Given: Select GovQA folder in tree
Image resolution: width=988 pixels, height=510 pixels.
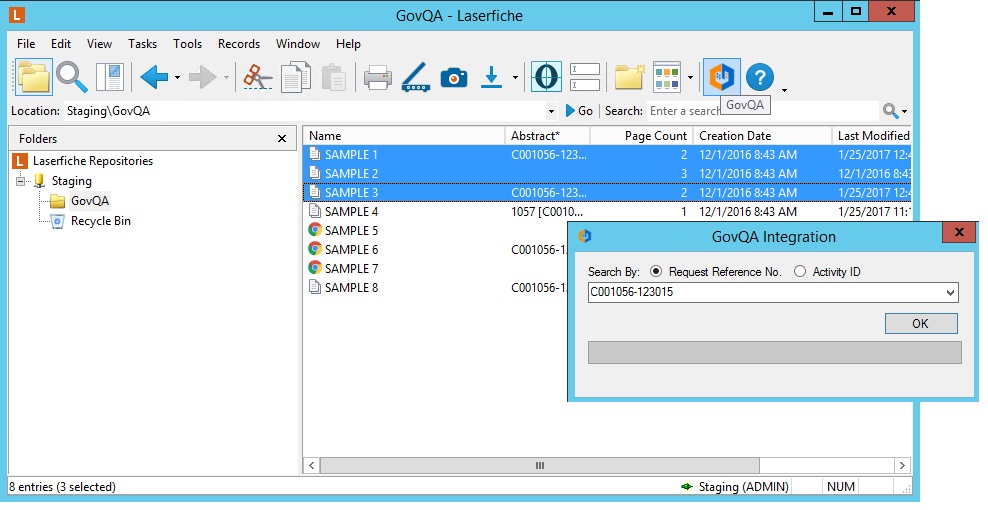Looking at the screenshot, I should [x=89, y=201].
